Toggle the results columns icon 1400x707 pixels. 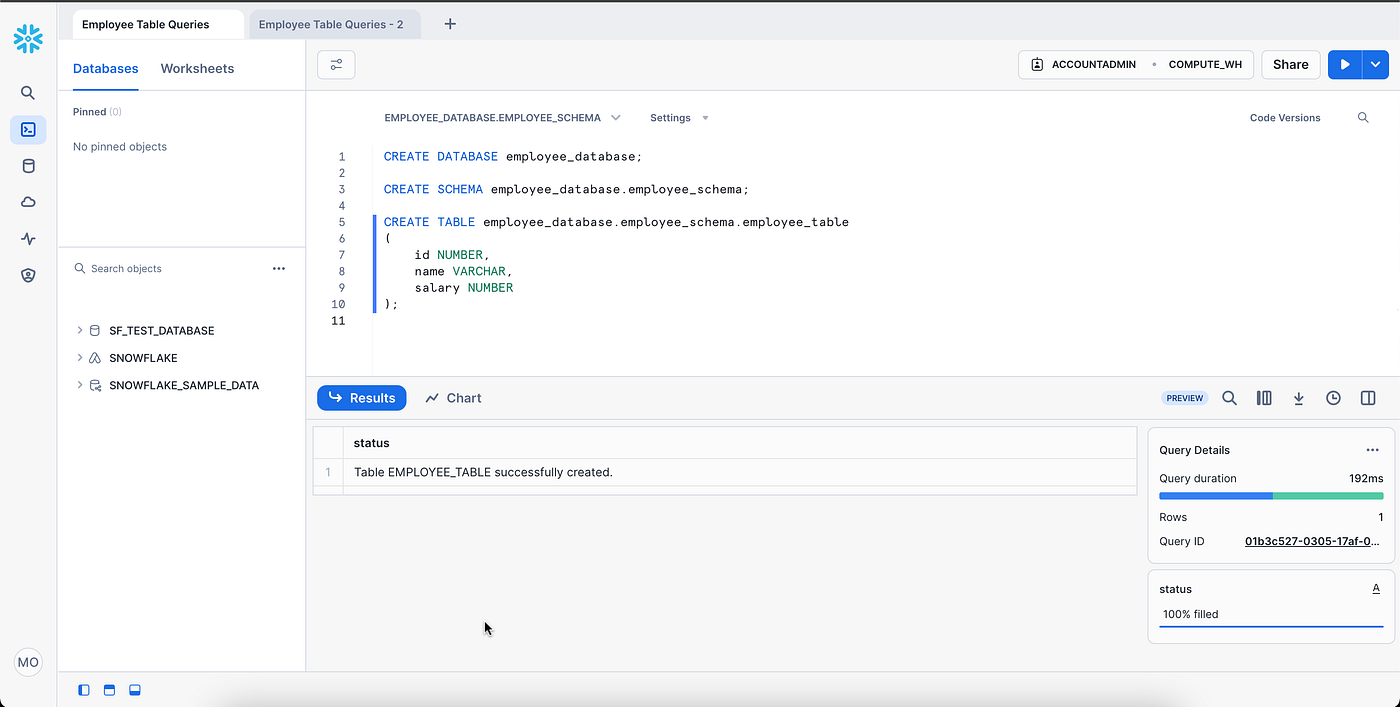(x=1264, y=398)
